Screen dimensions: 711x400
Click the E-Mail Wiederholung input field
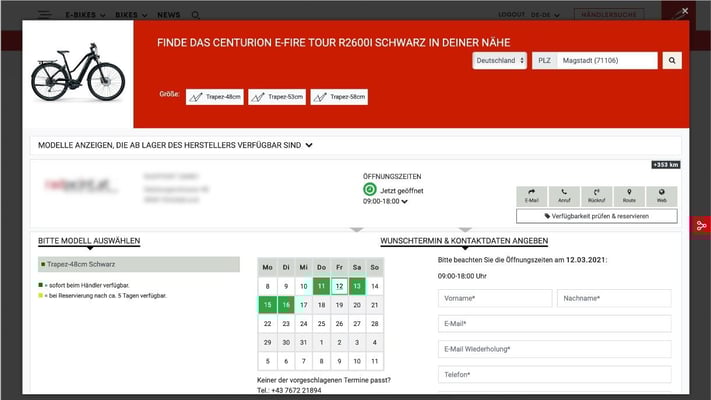[555, 349]
